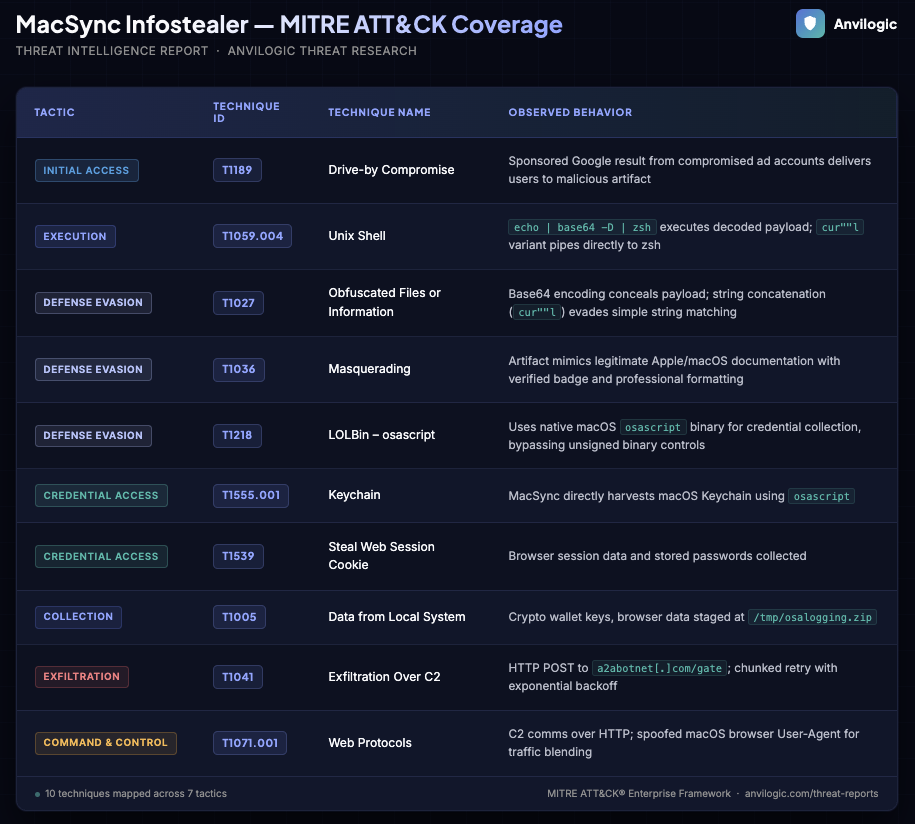Click the Anvilogic brand name text
Image resolution: width=915 pixels, height=824 pixels.
tap(865, 24)
